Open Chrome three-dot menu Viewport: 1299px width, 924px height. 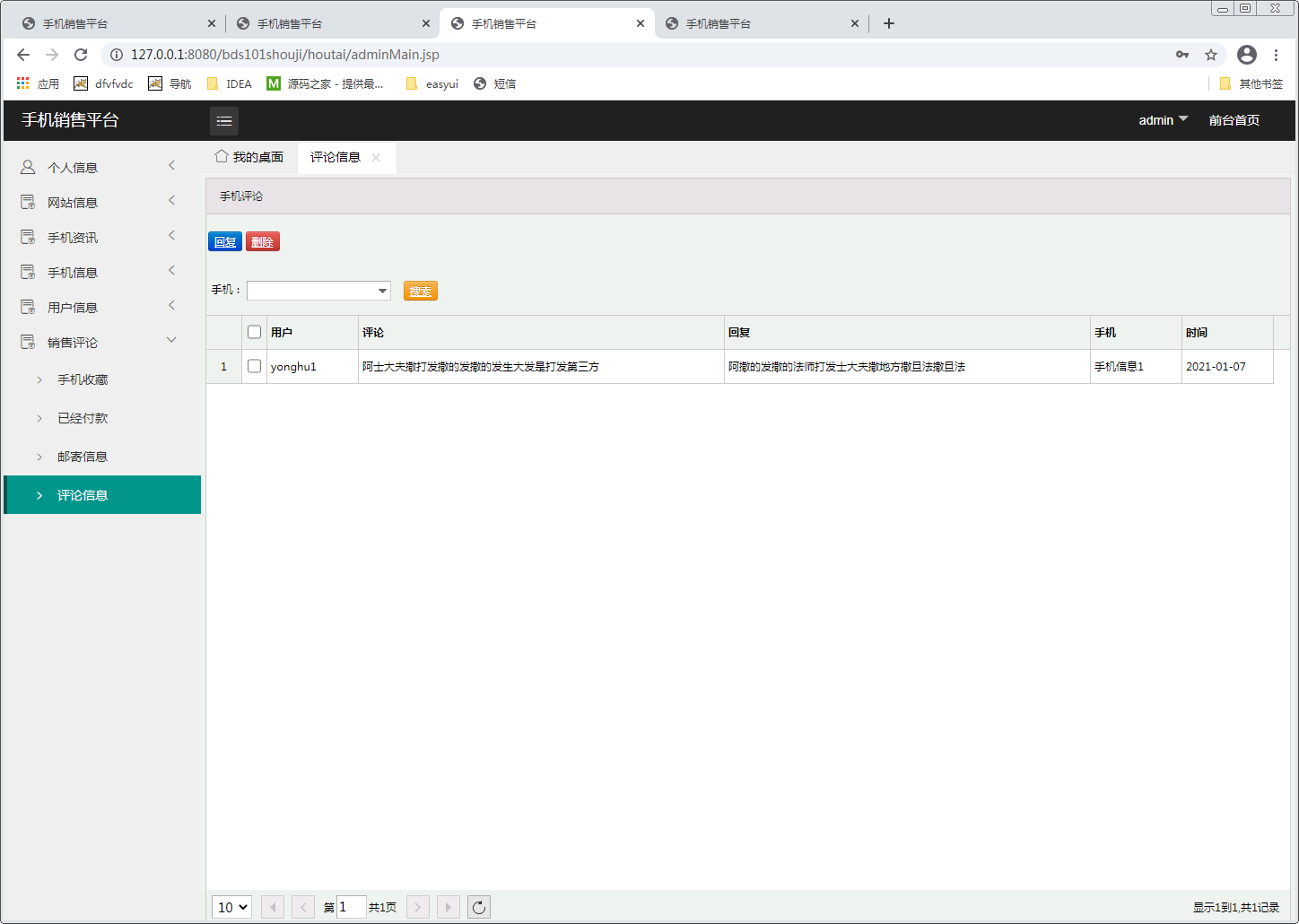1276,55
